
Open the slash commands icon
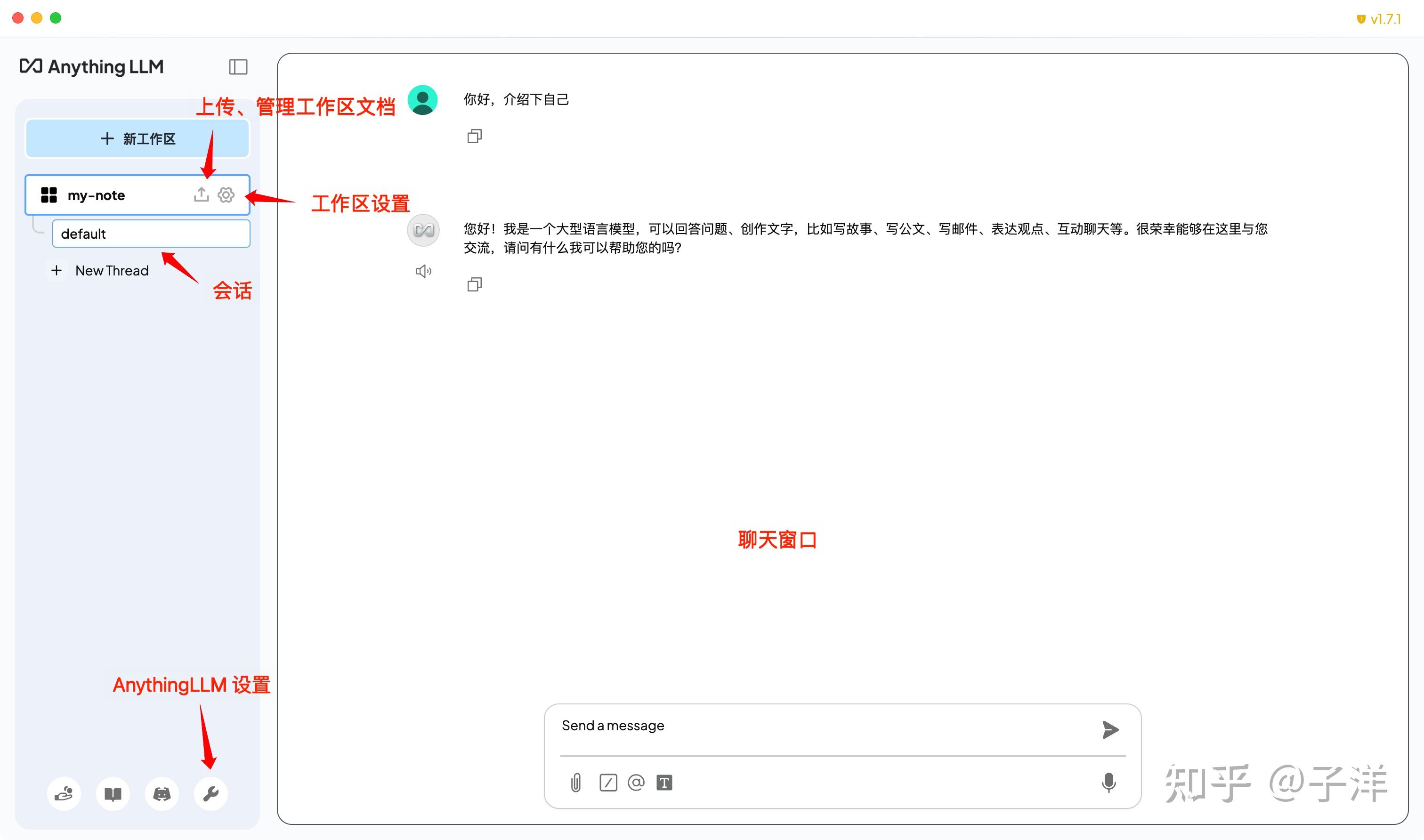point(608,783)
